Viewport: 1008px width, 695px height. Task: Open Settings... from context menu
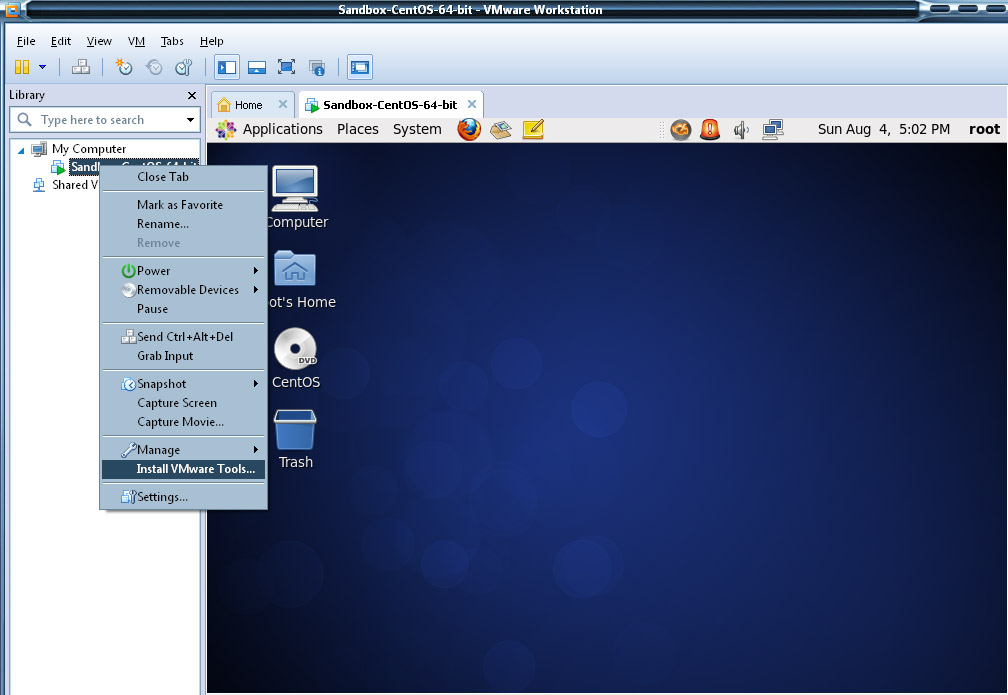pyautogui.click(x=183, y=497)
